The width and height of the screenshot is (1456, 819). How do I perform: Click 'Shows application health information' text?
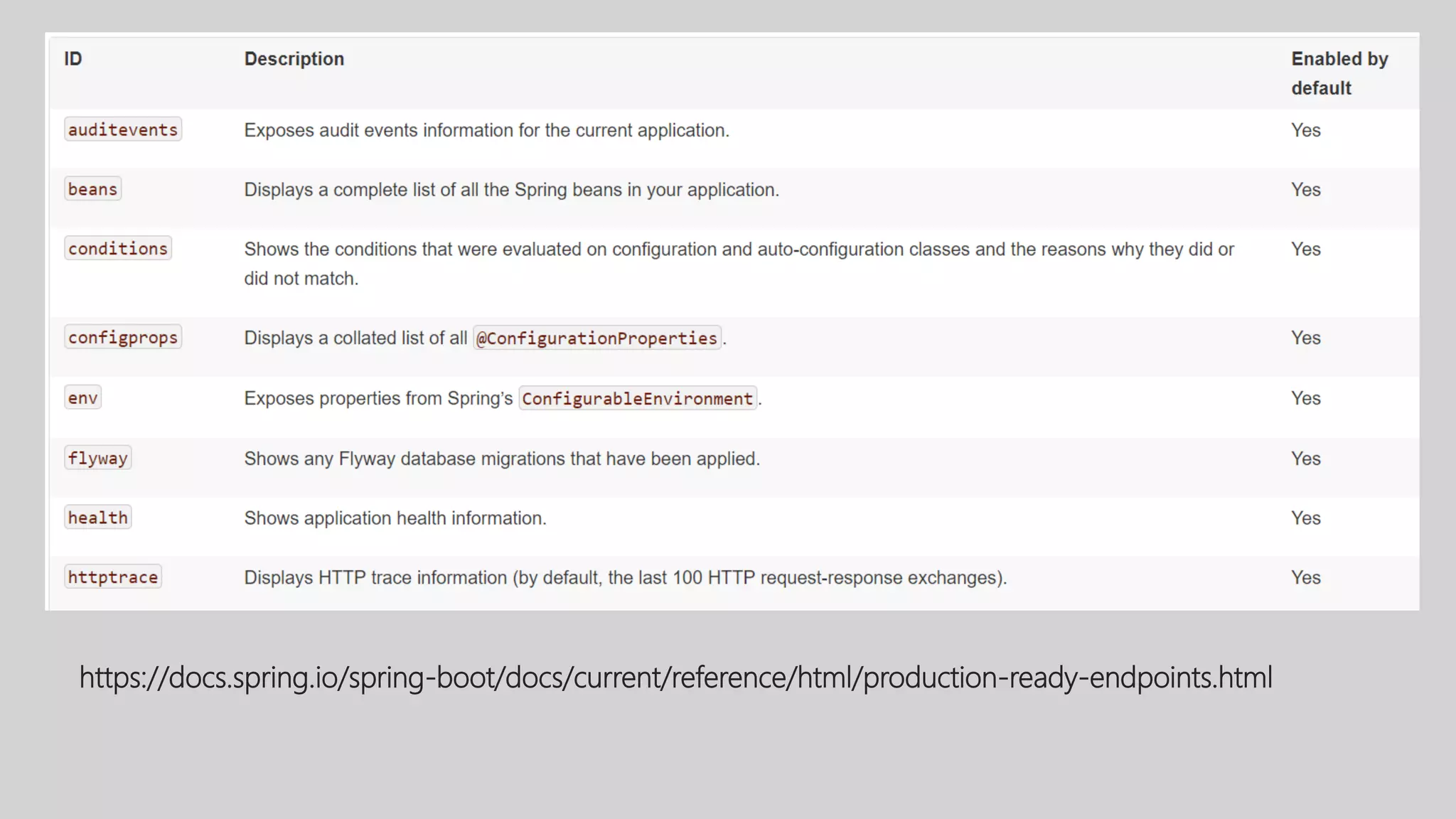pyautogui.click(x=395, y=518)
